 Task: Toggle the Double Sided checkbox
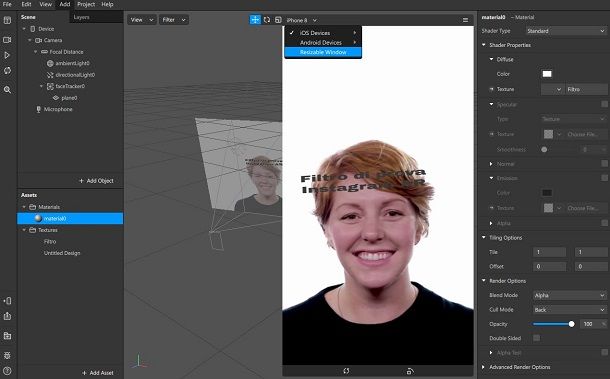(536, 338)
